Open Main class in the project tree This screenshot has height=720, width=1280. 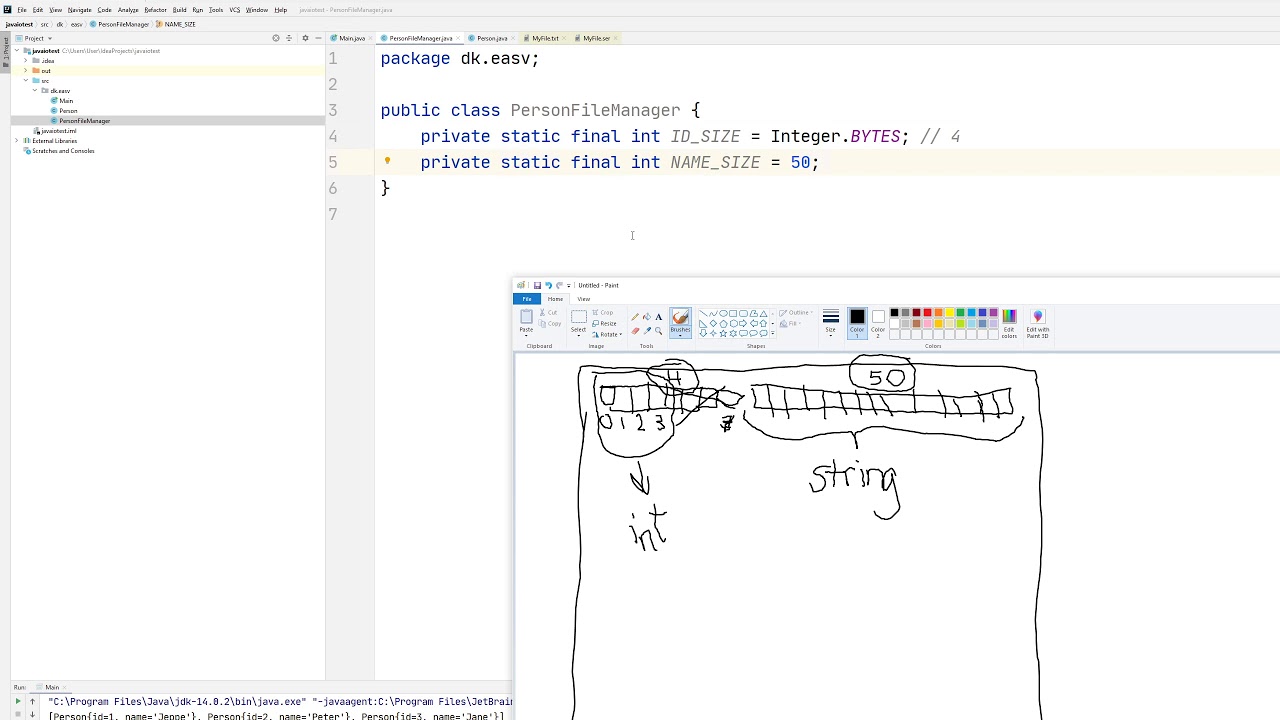(62, 100)
